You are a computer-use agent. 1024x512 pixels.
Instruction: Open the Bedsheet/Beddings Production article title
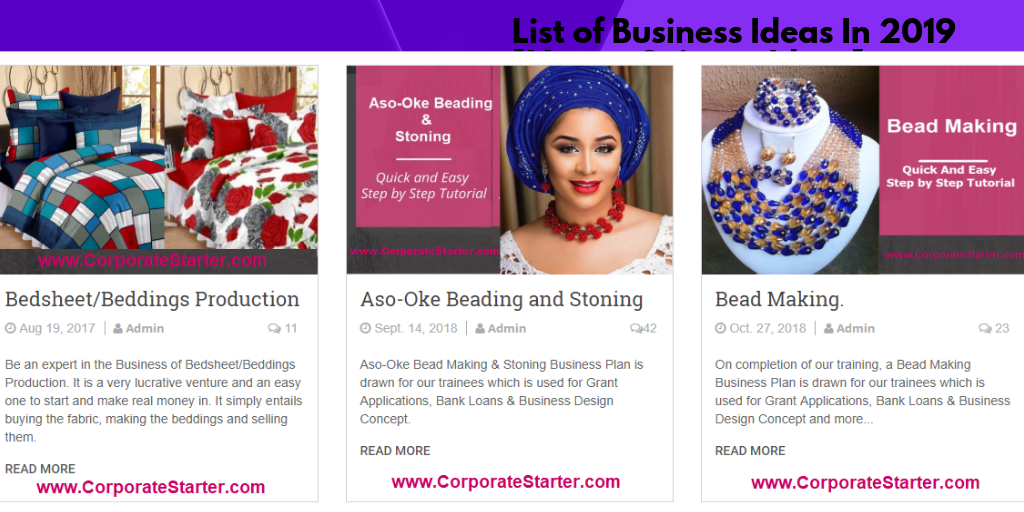[x=152, y=299]
